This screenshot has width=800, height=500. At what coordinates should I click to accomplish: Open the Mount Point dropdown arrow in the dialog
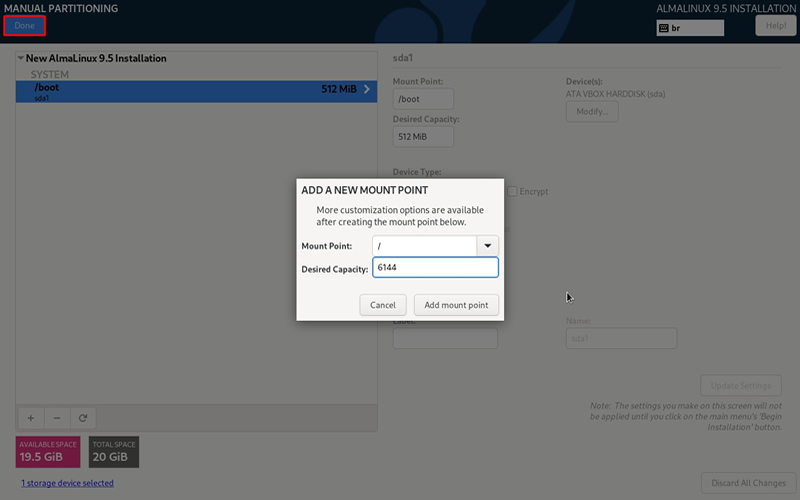tap(487, 246)
